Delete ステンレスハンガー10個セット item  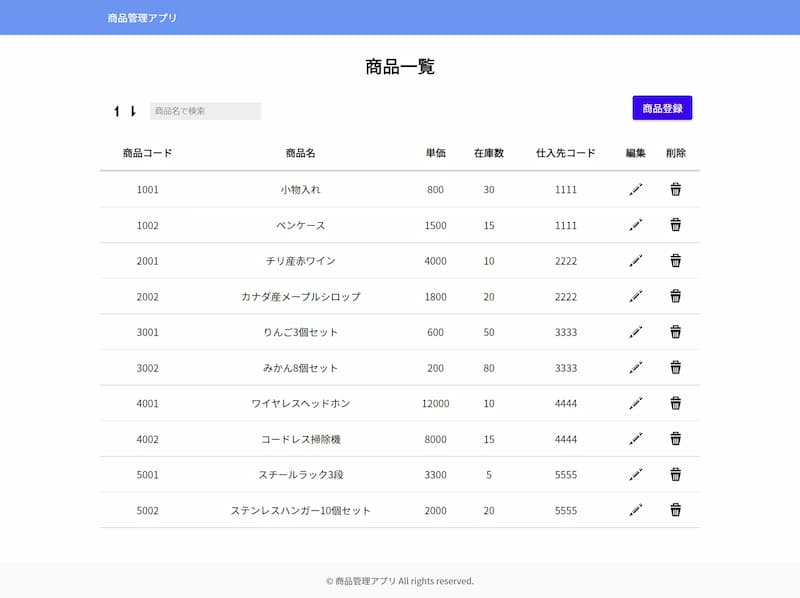click(x=676, y=510)
